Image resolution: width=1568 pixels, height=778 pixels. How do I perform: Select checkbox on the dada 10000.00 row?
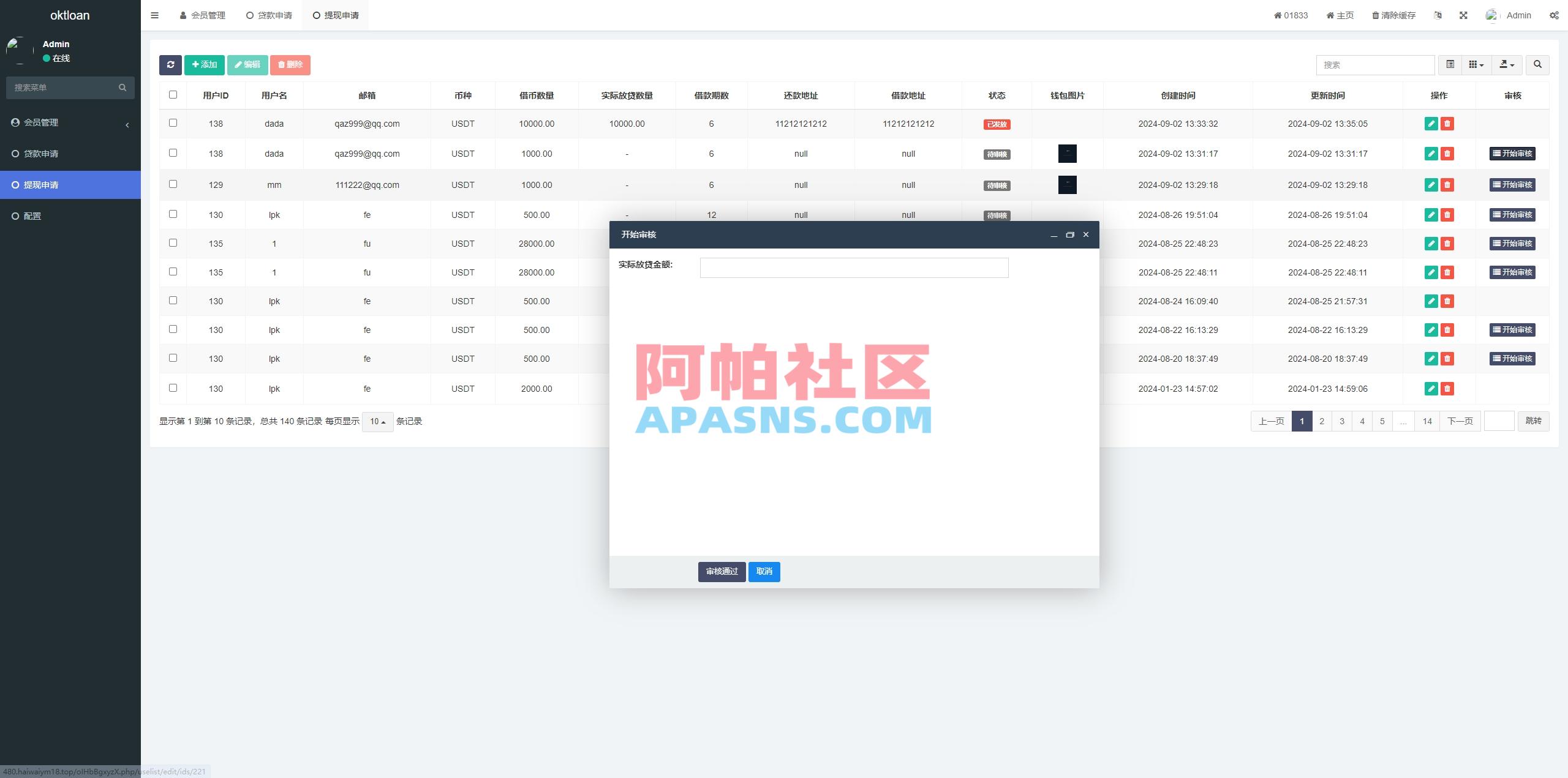tap(173, 122)
